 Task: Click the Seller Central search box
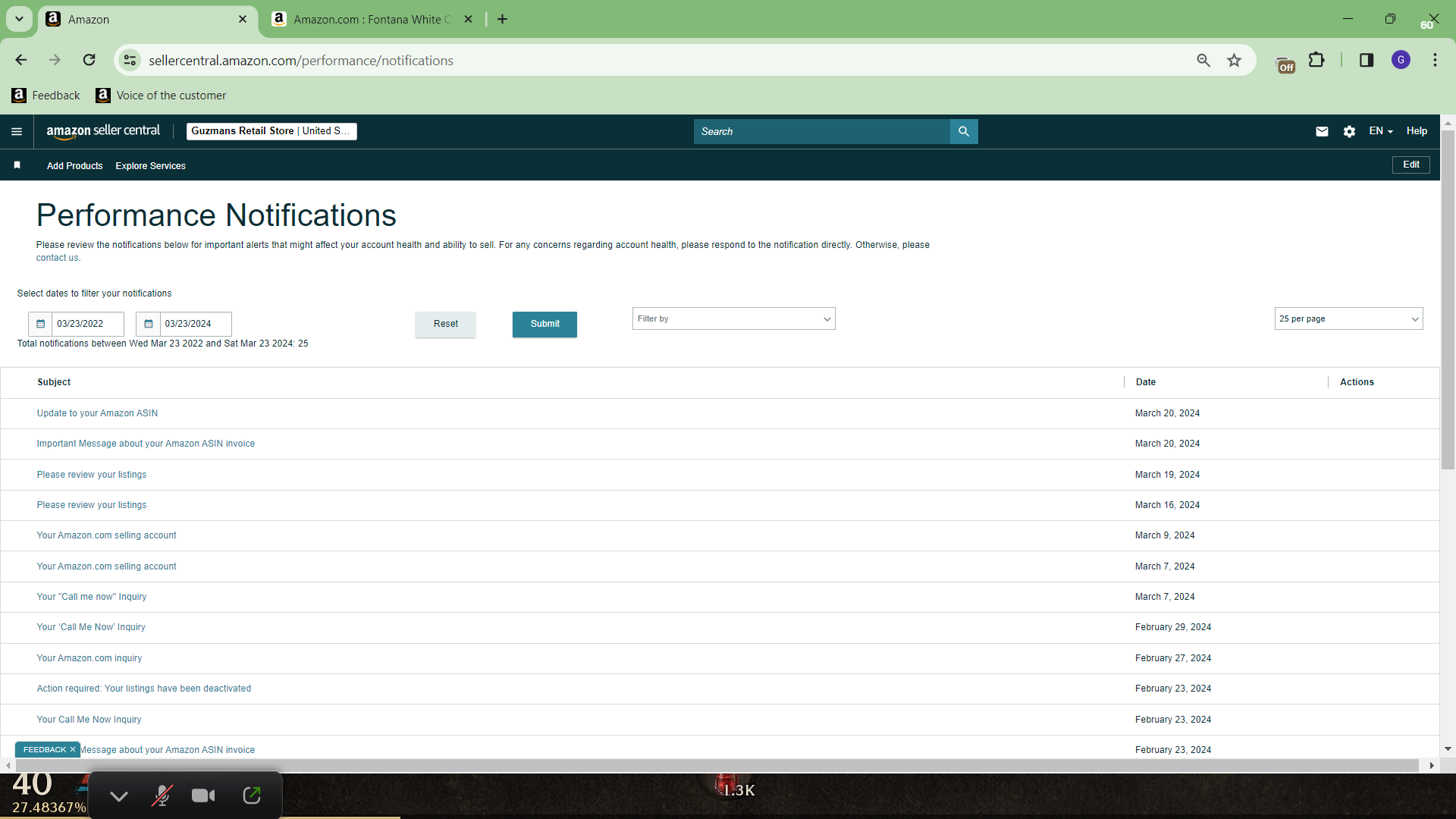(x=822, y=132)
